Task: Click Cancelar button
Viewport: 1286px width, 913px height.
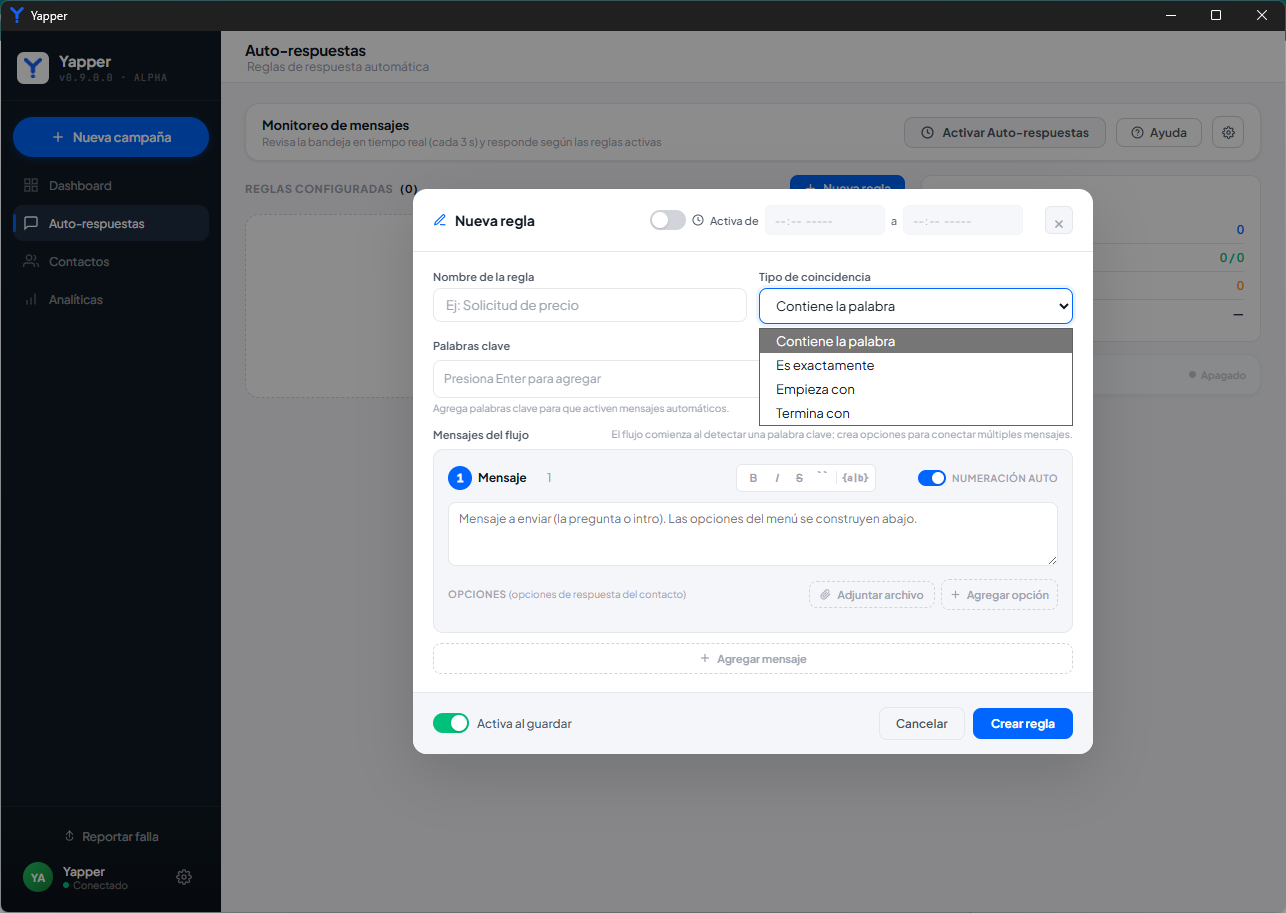Action: click(x=922, y=724)
